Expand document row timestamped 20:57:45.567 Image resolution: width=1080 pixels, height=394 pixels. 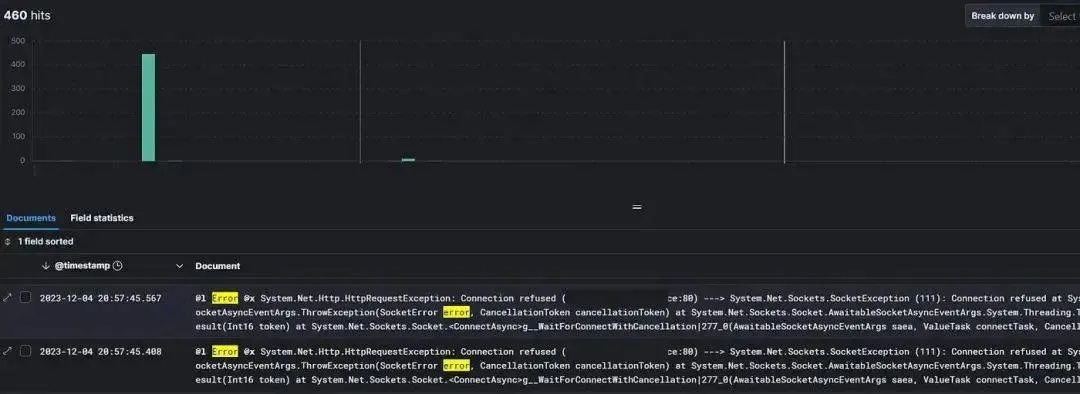pyautogui.click(x=8, y=298)
